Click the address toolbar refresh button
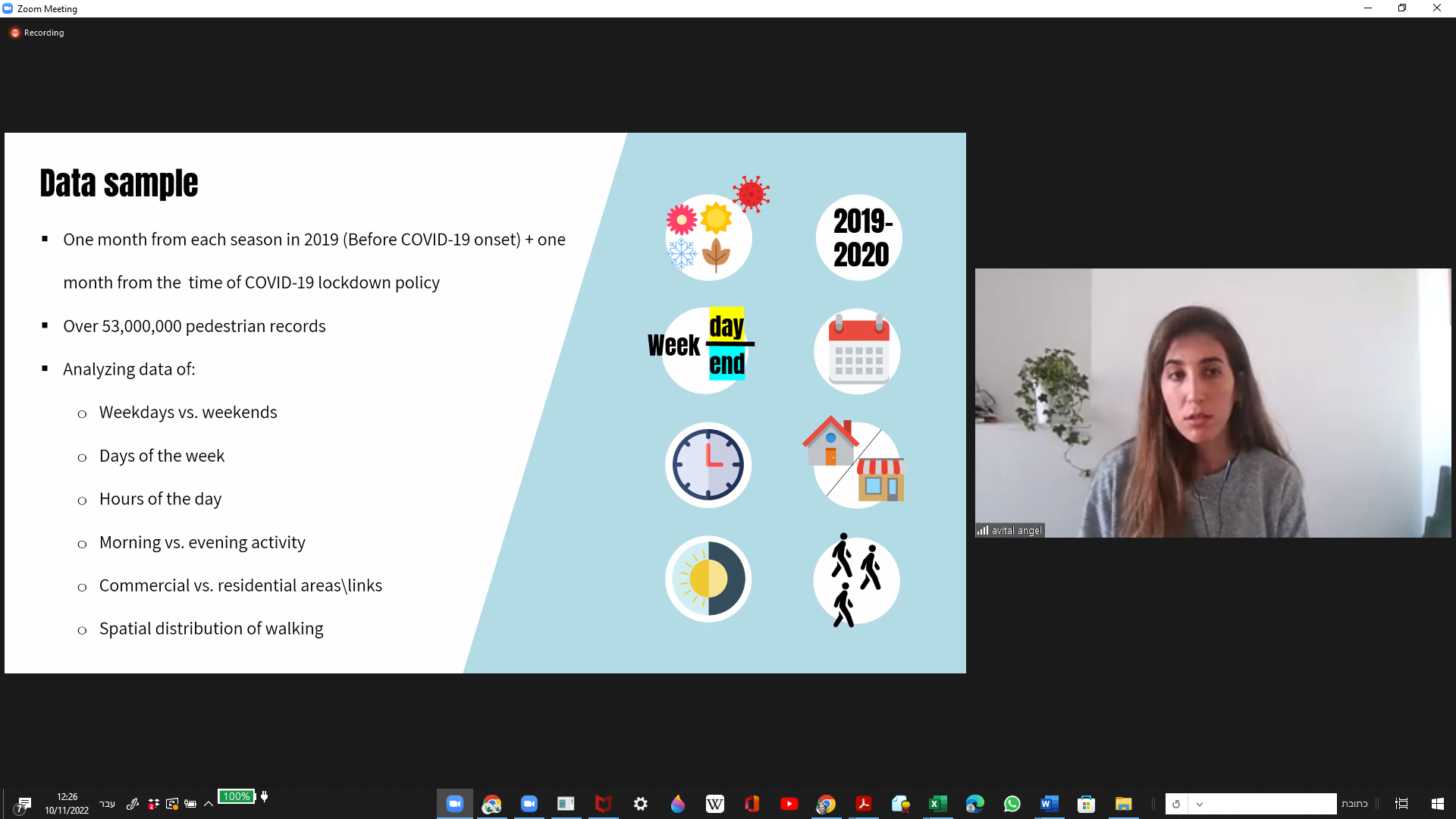 point(1176,804)
